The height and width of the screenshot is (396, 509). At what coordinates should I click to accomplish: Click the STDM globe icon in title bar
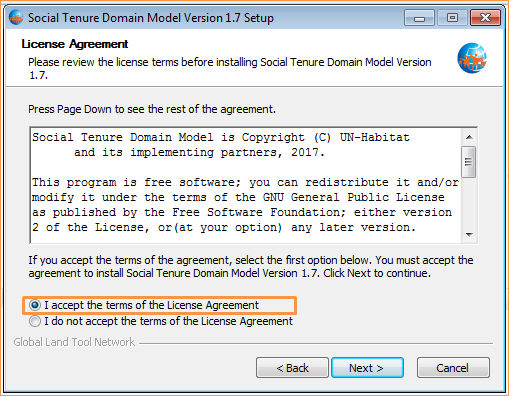point(16,17)
